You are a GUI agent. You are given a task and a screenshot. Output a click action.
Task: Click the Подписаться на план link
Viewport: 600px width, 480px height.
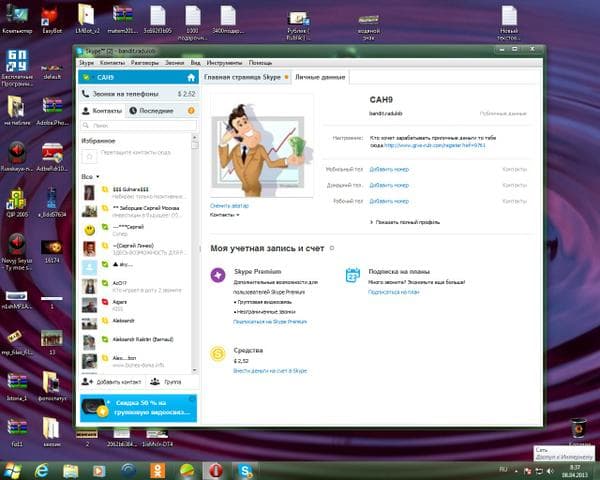tap(394, 292)
